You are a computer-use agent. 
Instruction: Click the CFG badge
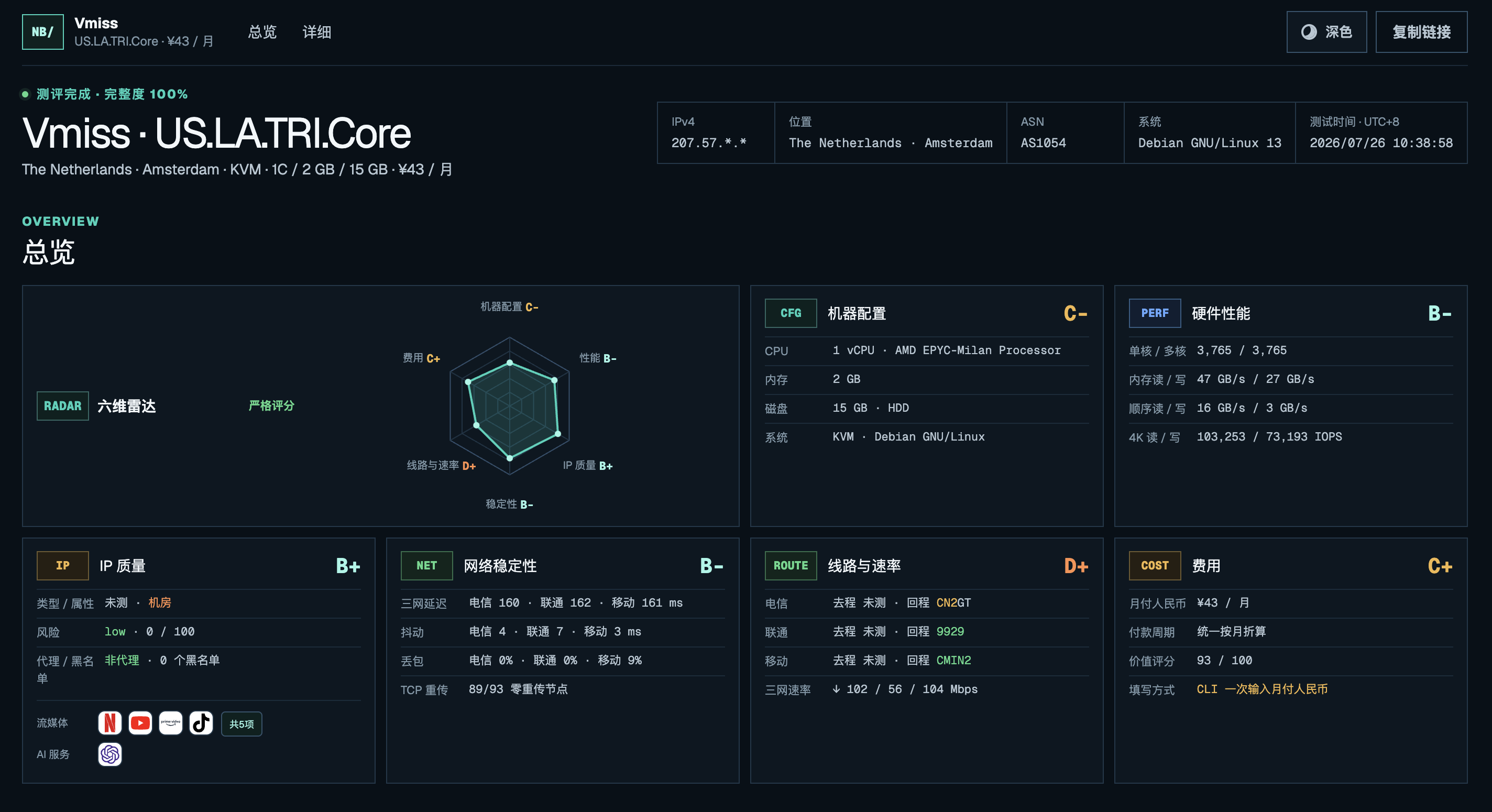coord(791,313)
